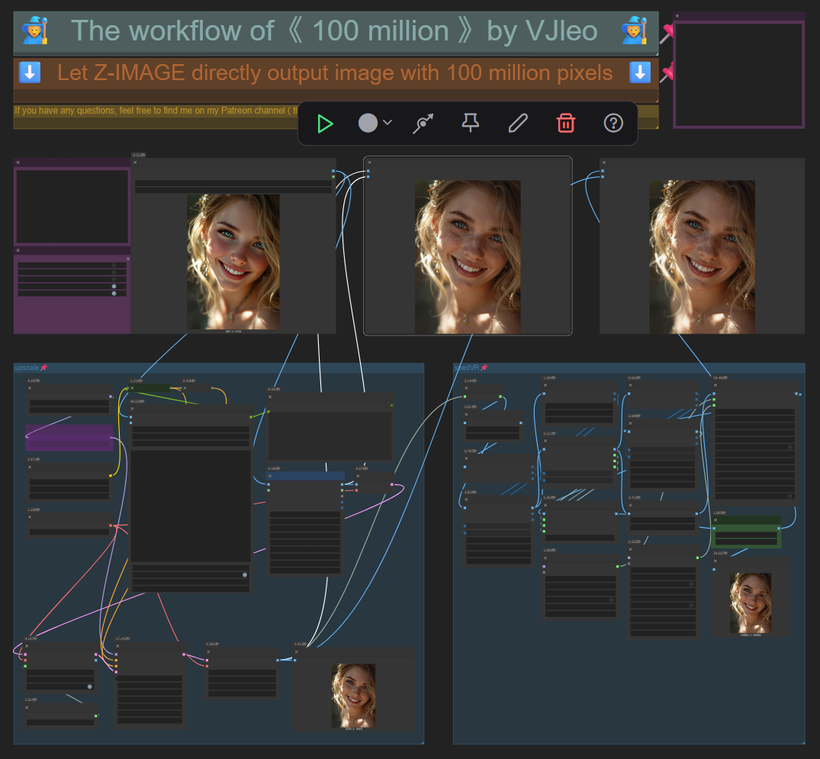Click the orange Z-IMAGE subtitle banner
This screenshot has width=820, height=759.
click(334, 73)
